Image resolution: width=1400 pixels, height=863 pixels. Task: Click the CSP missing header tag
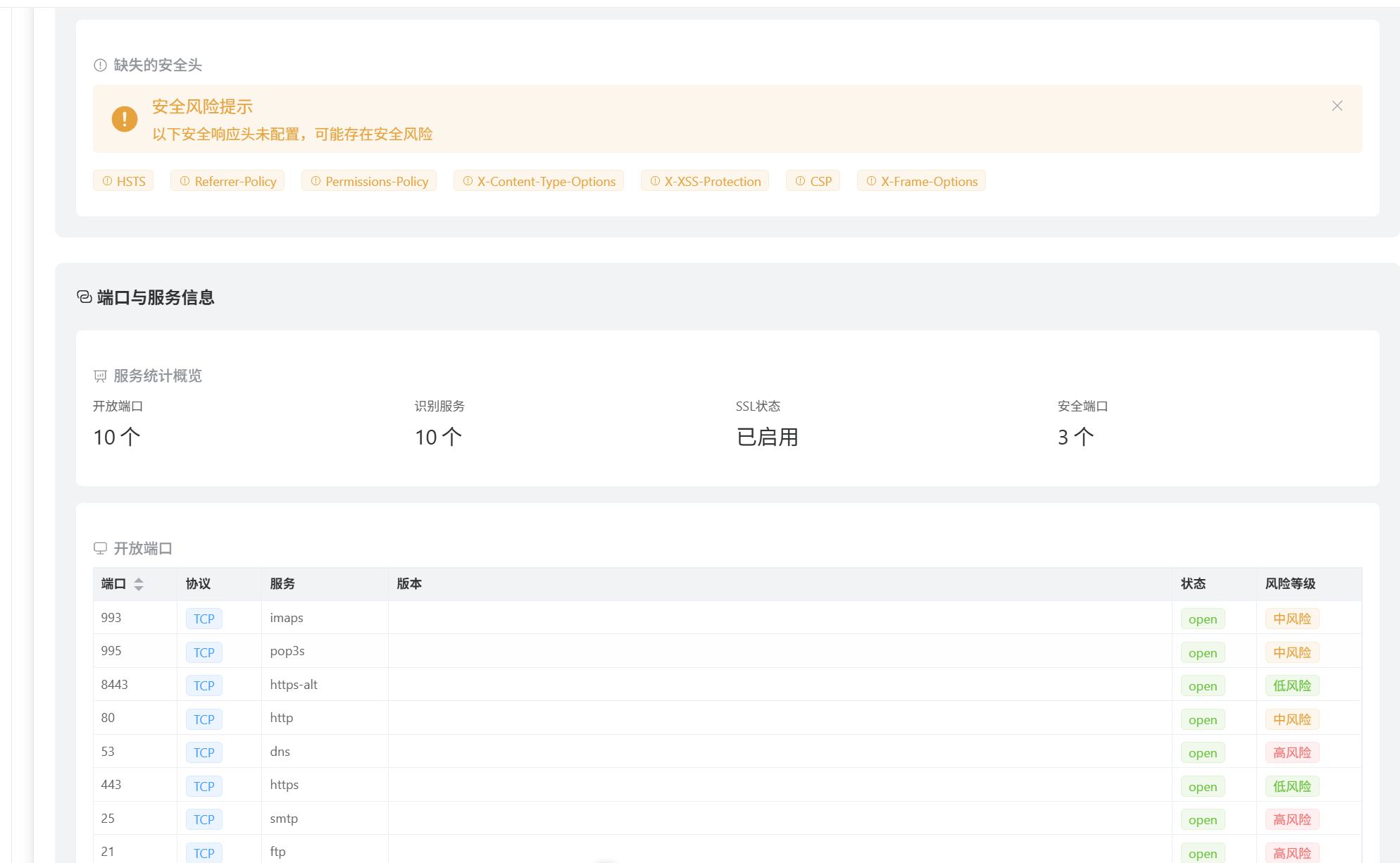[813, 181]
